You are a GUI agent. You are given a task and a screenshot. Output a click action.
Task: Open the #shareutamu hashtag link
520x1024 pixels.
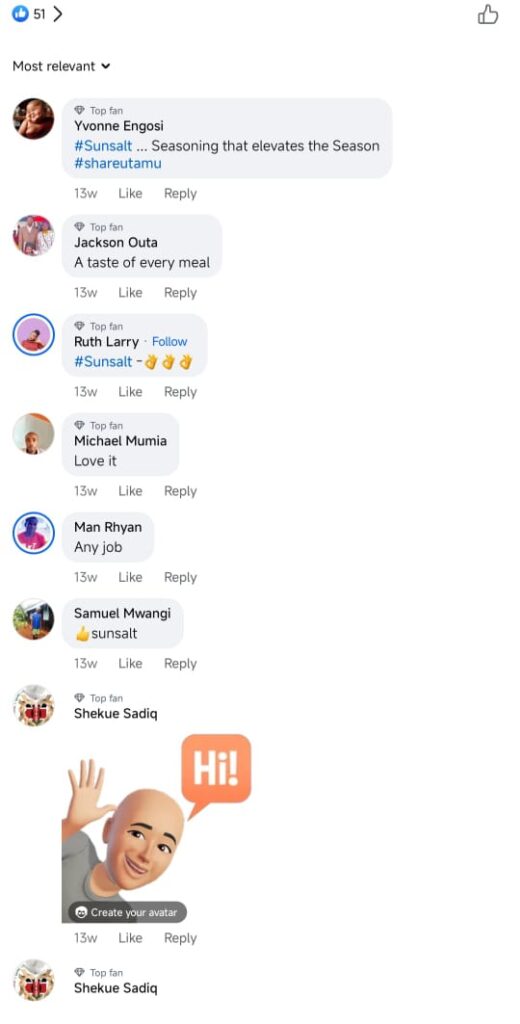click(x=118, y=163)
